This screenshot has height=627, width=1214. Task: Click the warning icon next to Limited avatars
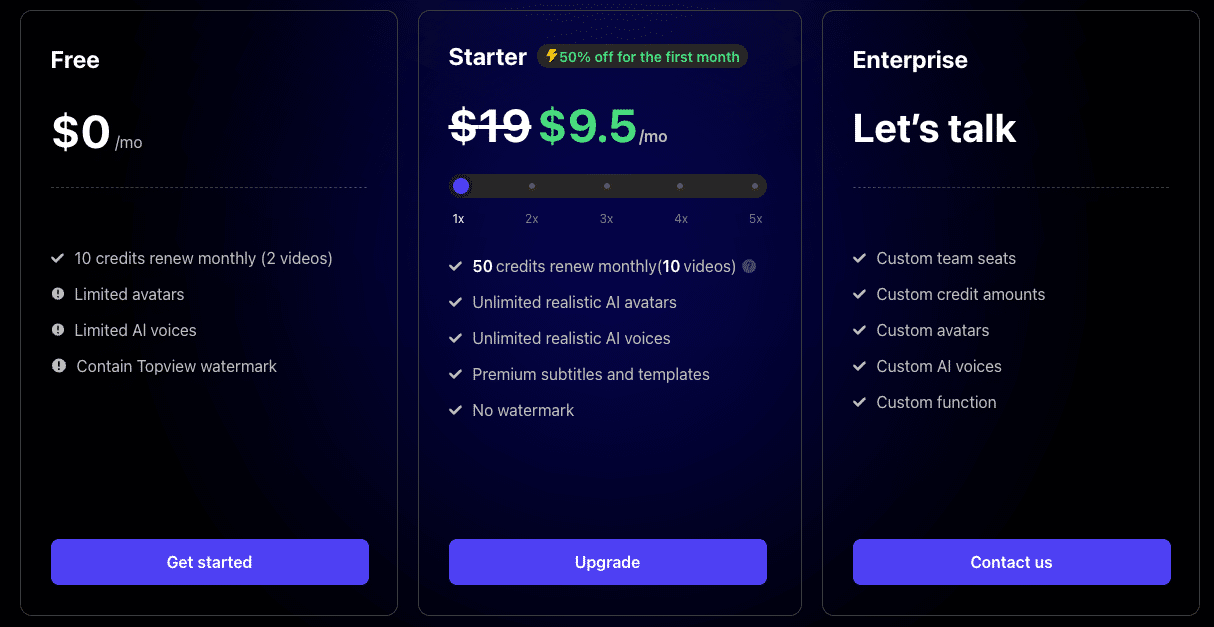[x=58, y=294]
